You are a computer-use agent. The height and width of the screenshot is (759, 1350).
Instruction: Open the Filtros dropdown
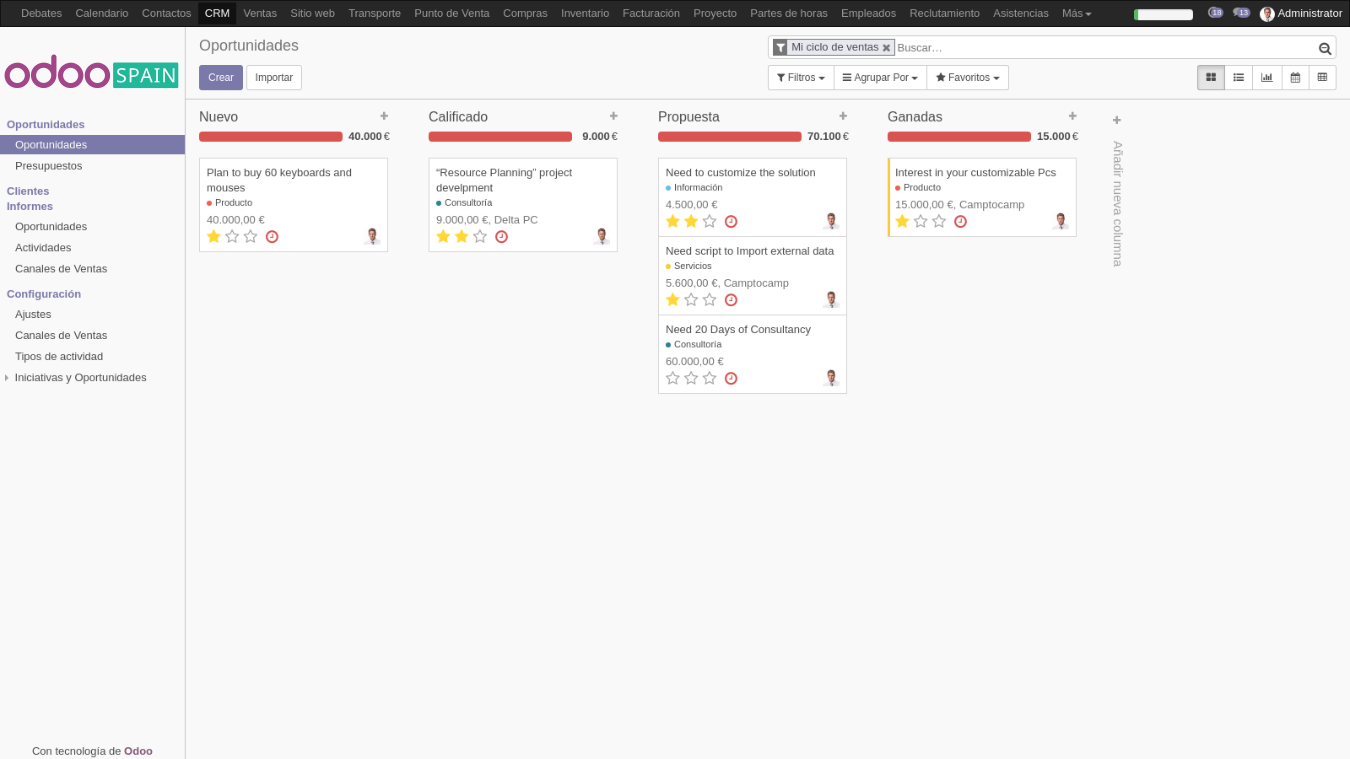[x=800, y=77]
